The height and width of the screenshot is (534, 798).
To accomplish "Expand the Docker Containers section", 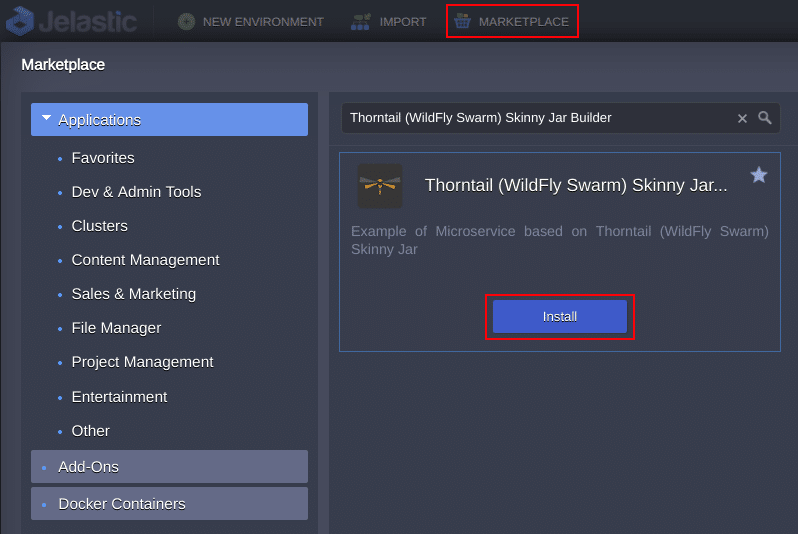I will pos(169,503).
